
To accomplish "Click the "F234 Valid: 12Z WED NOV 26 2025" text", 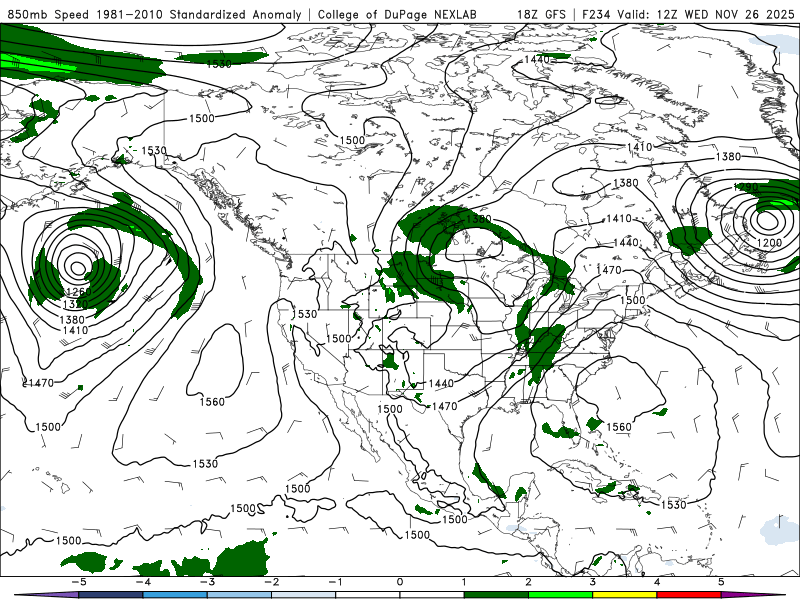I will [688, 14].
